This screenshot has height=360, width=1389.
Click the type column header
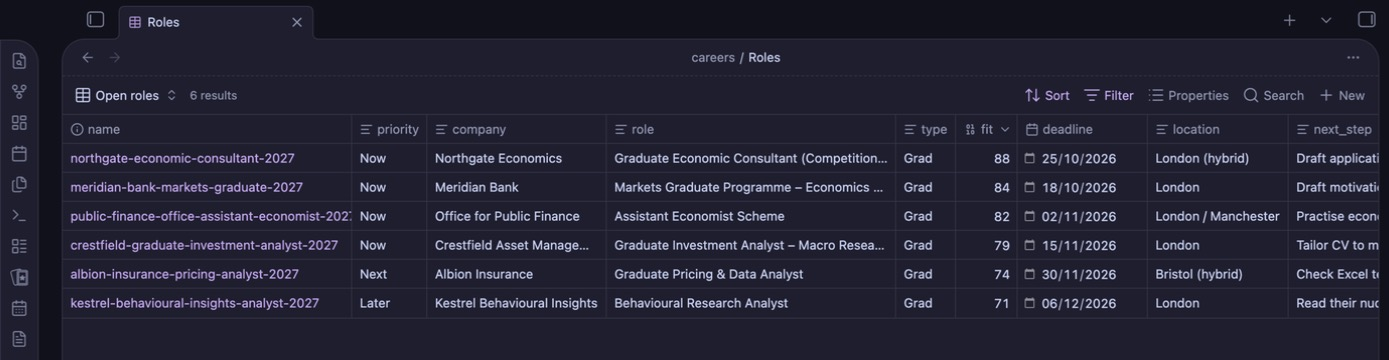pyautogui.click(x=925, y=130)
